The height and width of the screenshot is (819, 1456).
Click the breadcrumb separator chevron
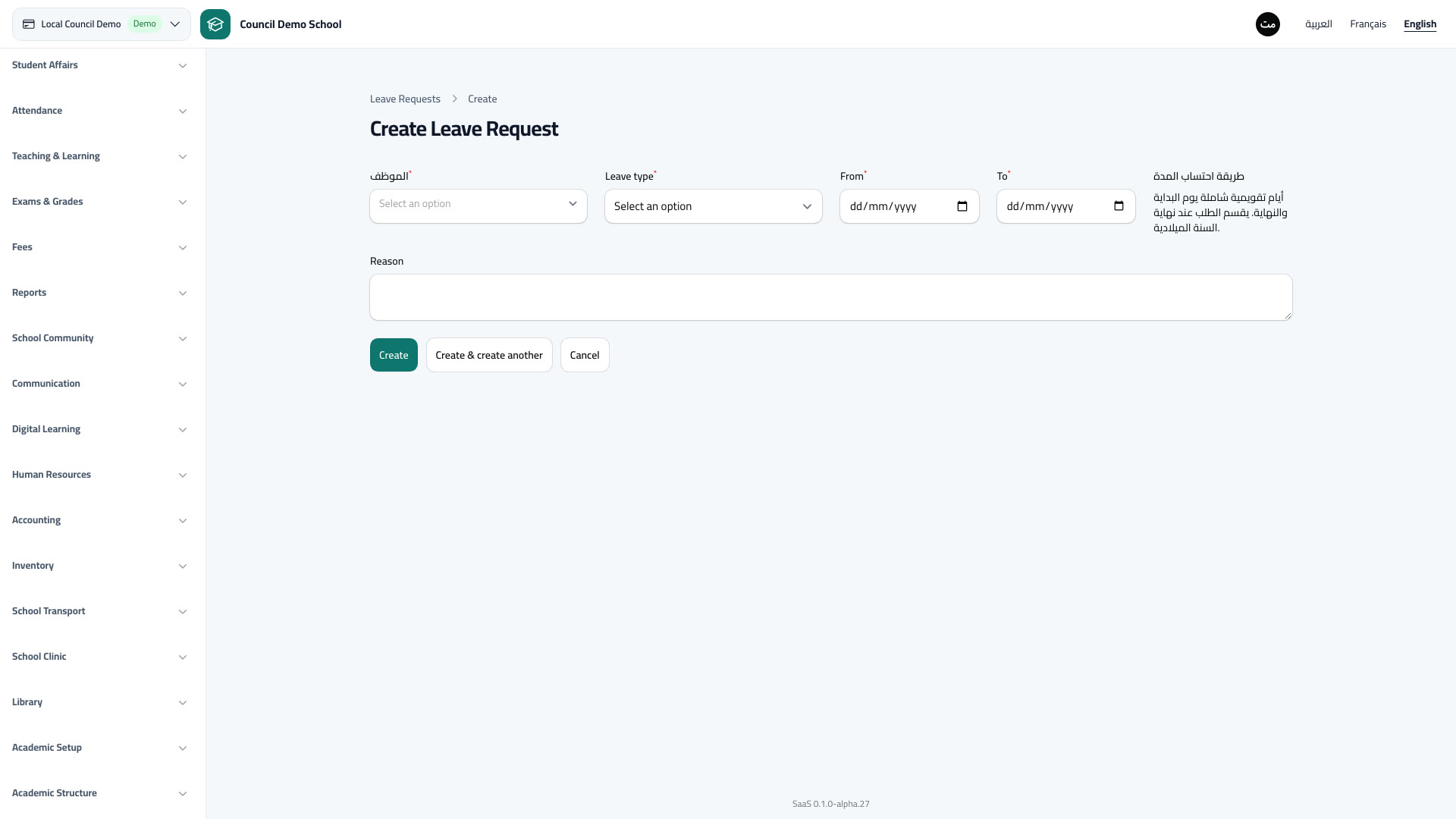(454, 99)
